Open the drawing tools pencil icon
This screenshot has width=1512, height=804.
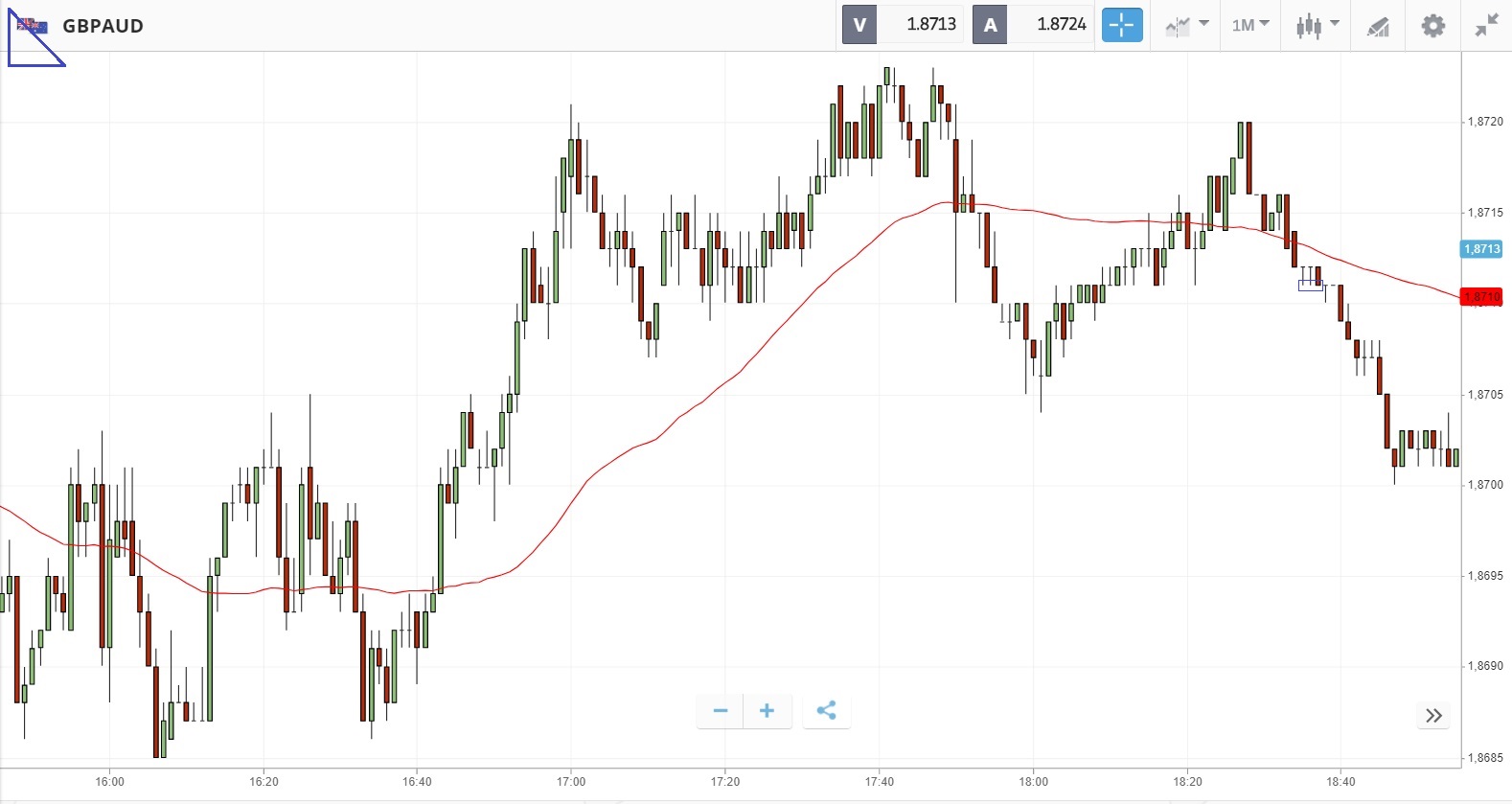click(x=1378, y=26)
